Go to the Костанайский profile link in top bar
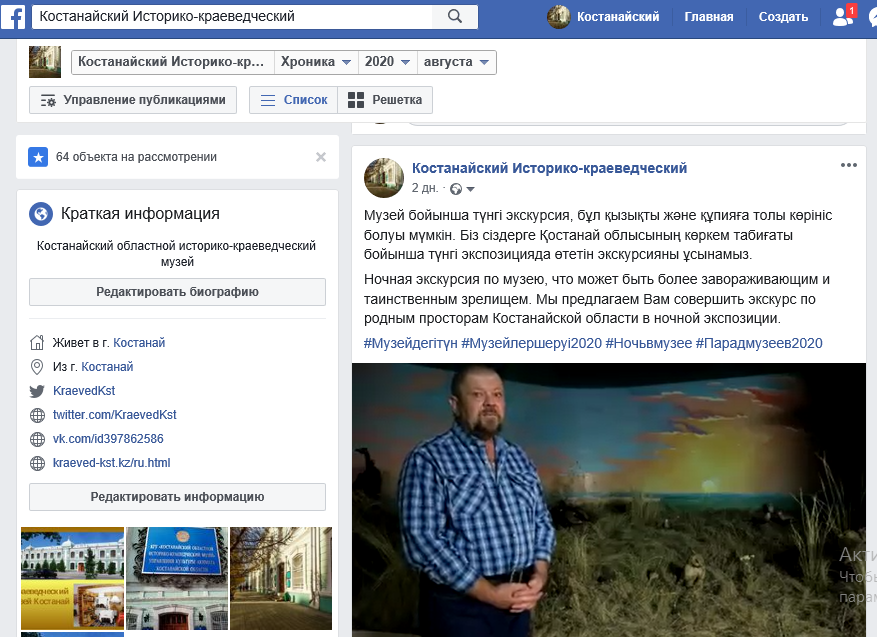Screen dimensions: 877x637 pyautogui.click(x=618, y=17)
